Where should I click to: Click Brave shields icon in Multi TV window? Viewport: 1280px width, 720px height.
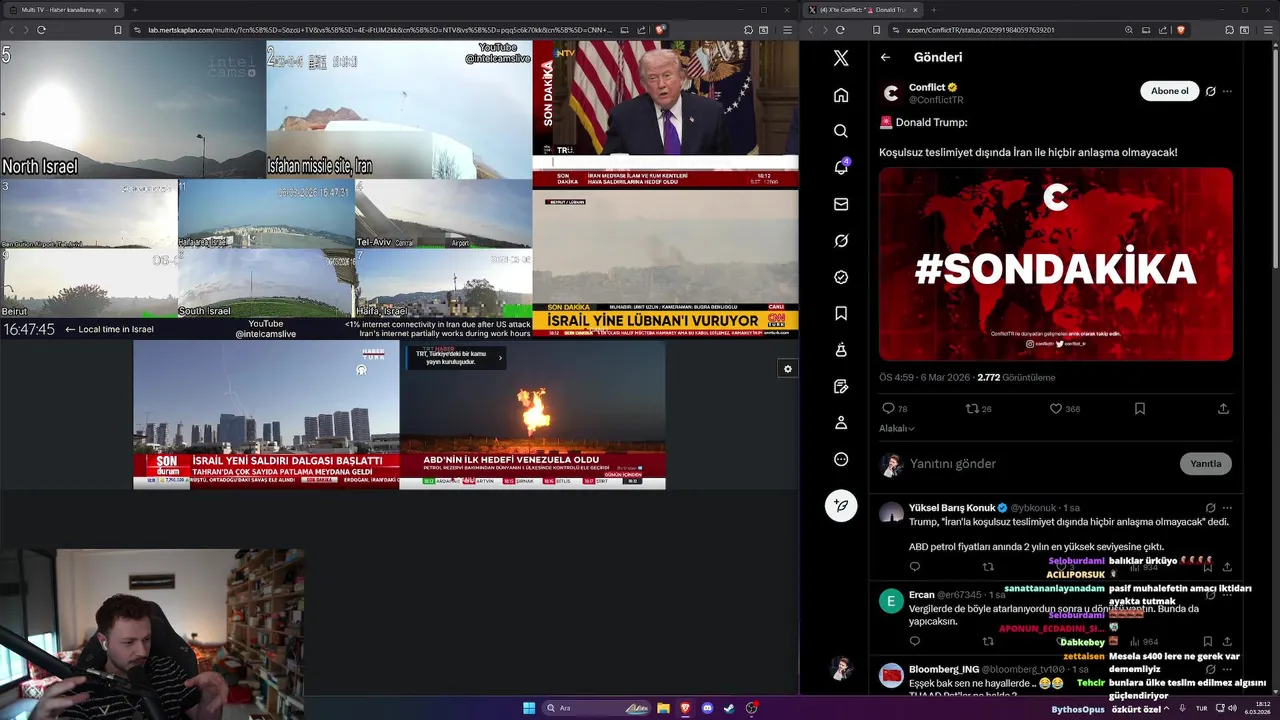(x=660, y=30)
